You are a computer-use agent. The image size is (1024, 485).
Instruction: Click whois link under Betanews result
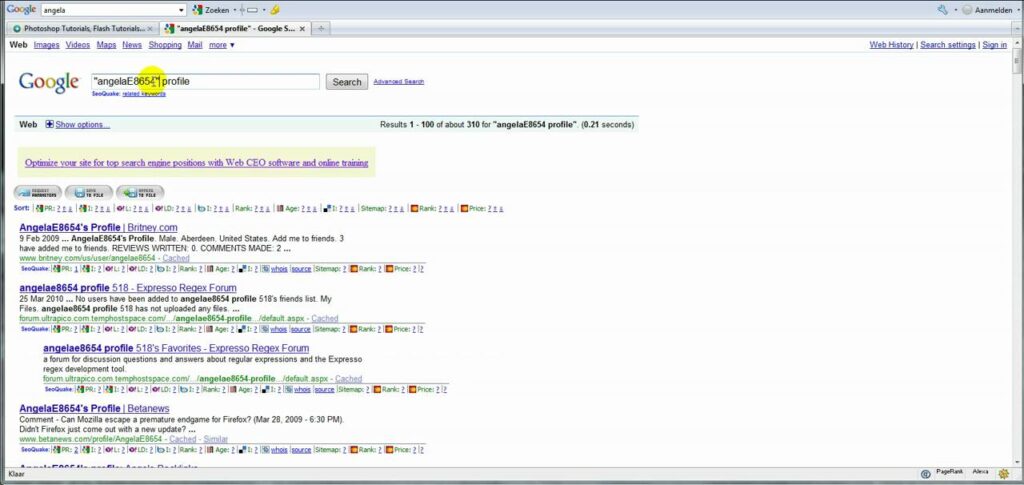point(280,450)
